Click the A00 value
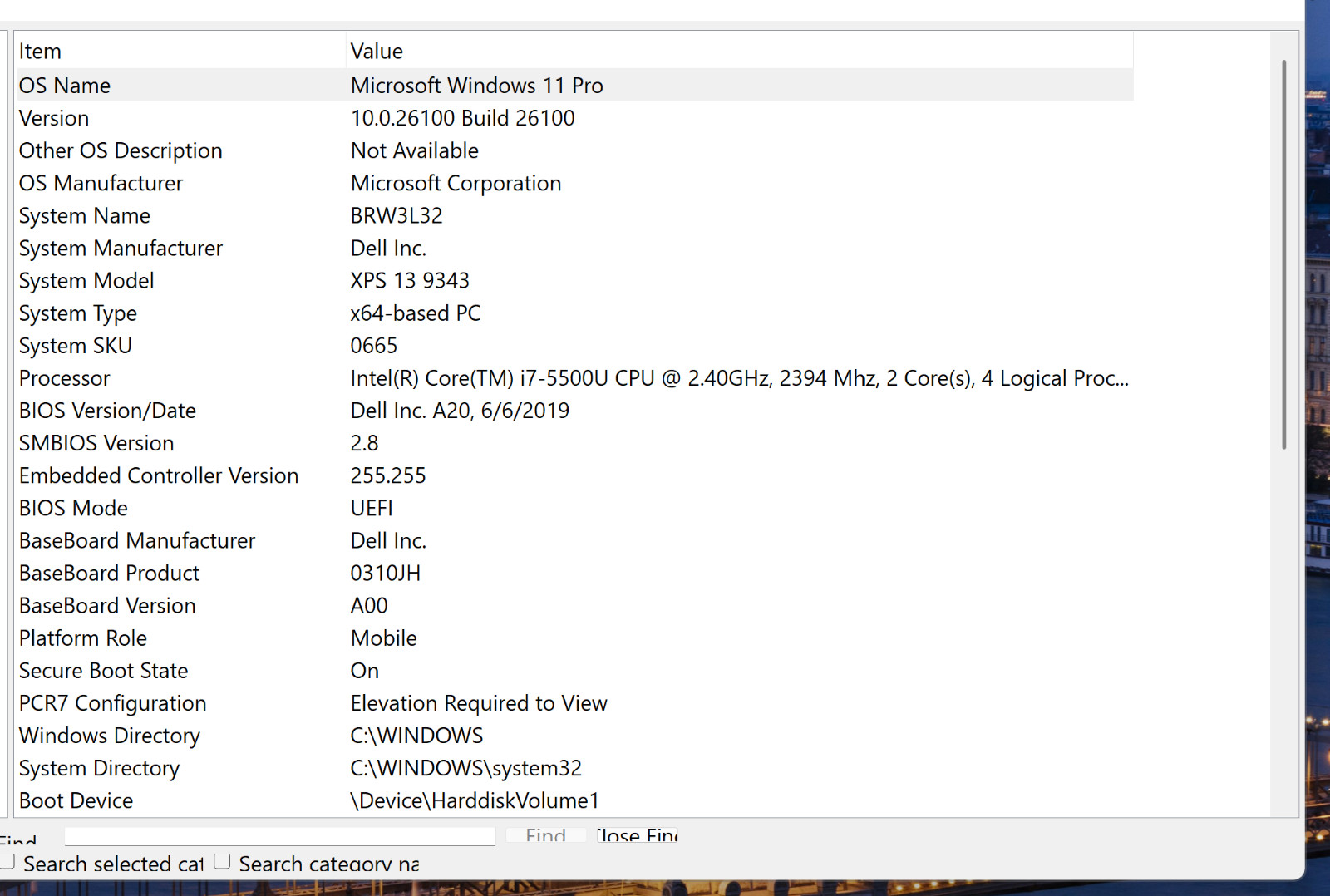 369,605
